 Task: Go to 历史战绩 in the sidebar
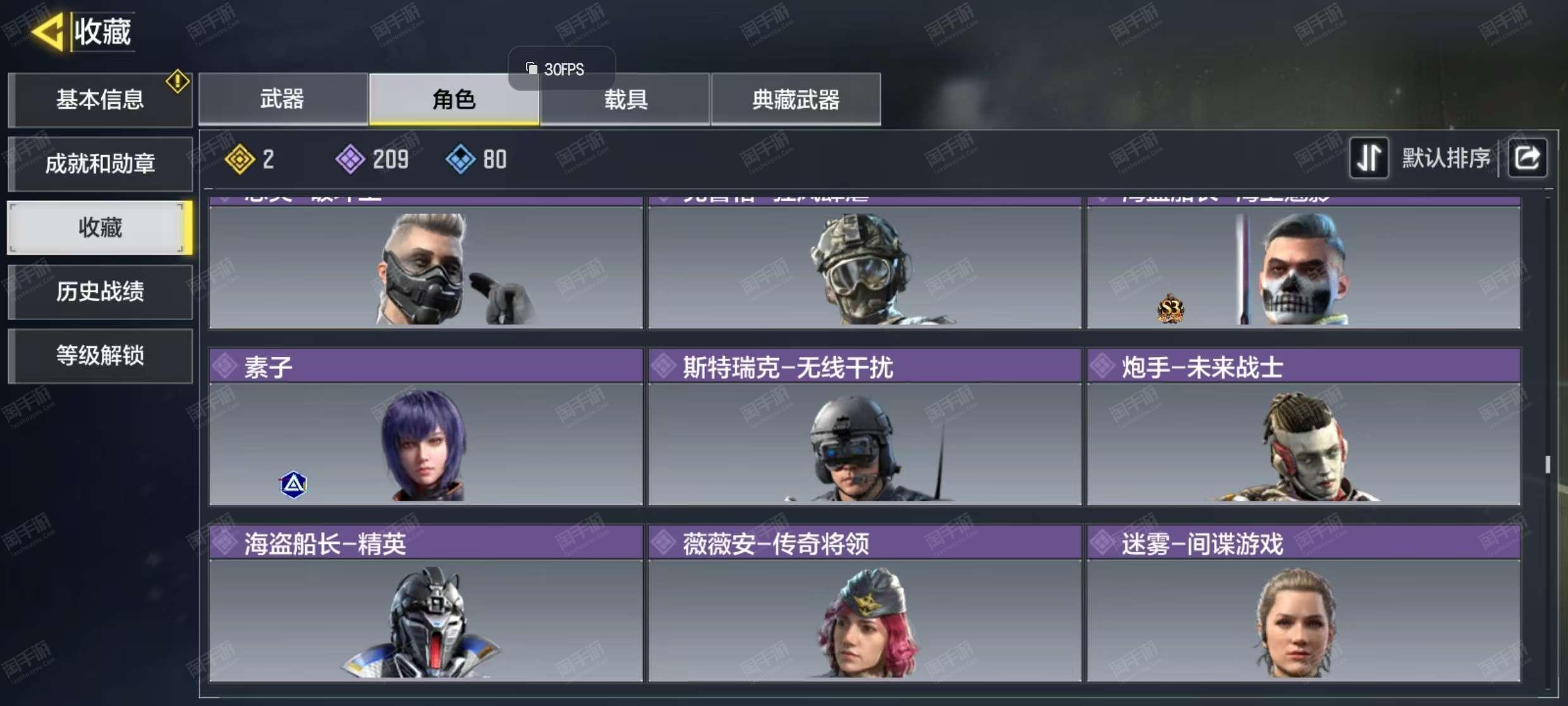click(100, 292)
